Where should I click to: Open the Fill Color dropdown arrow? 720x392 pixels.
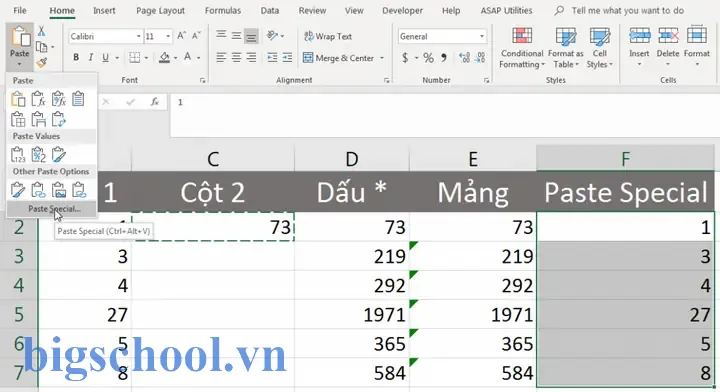pos(175,58)
